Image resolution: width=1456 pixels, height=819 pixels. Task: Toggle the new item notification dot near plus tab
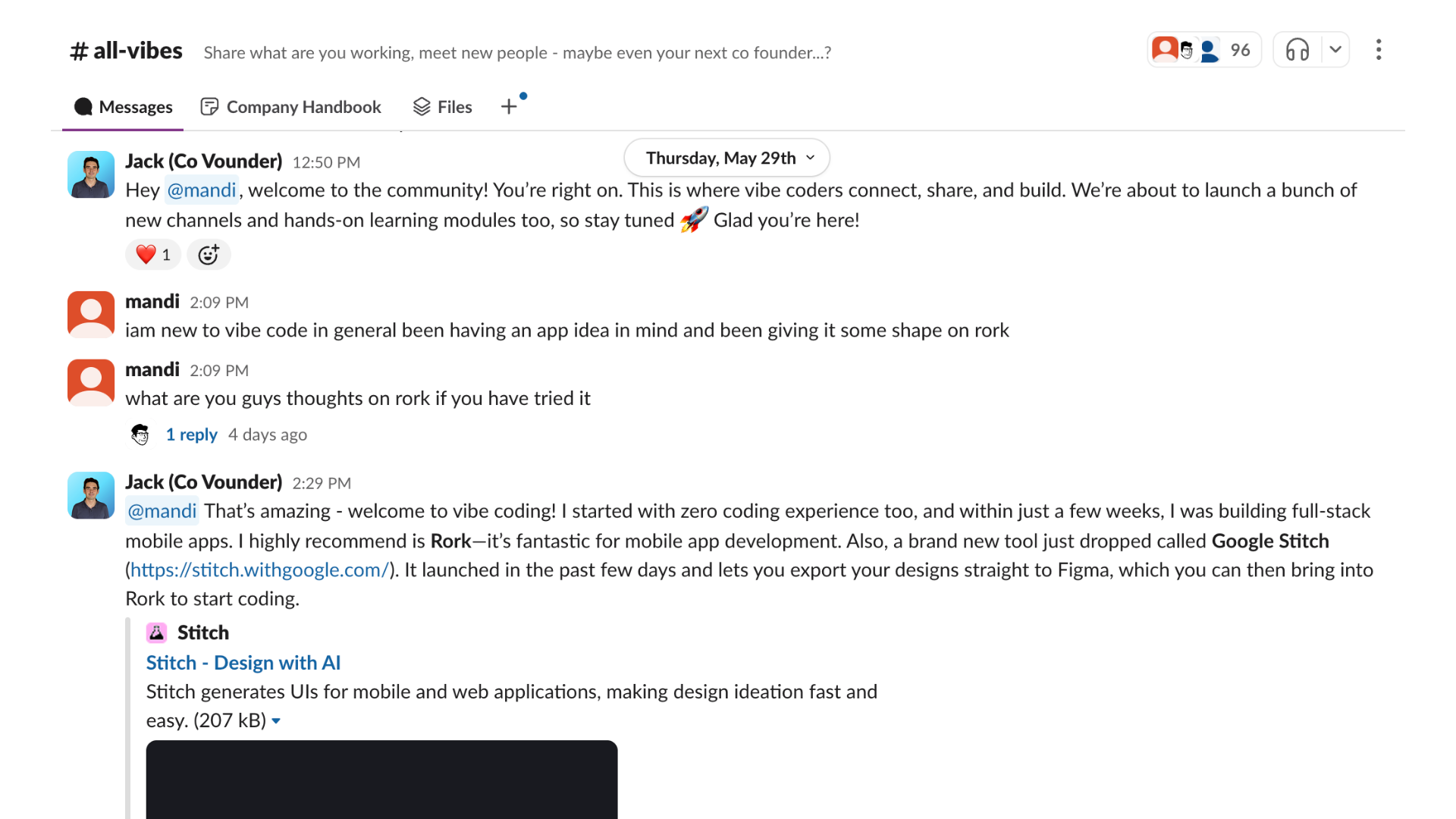point(524,96)
